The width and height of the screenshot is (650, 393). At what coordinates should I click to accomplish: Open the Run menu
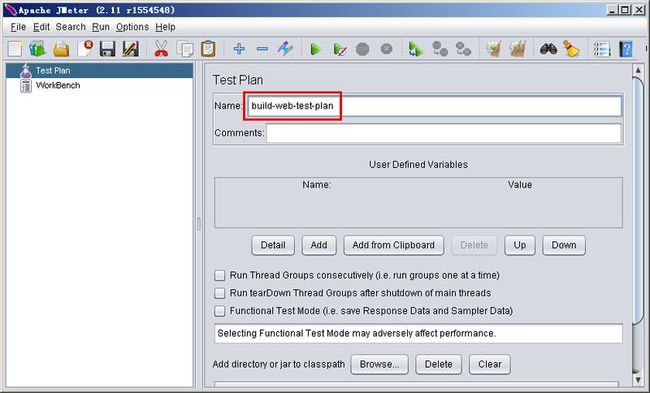coord(101,27)
